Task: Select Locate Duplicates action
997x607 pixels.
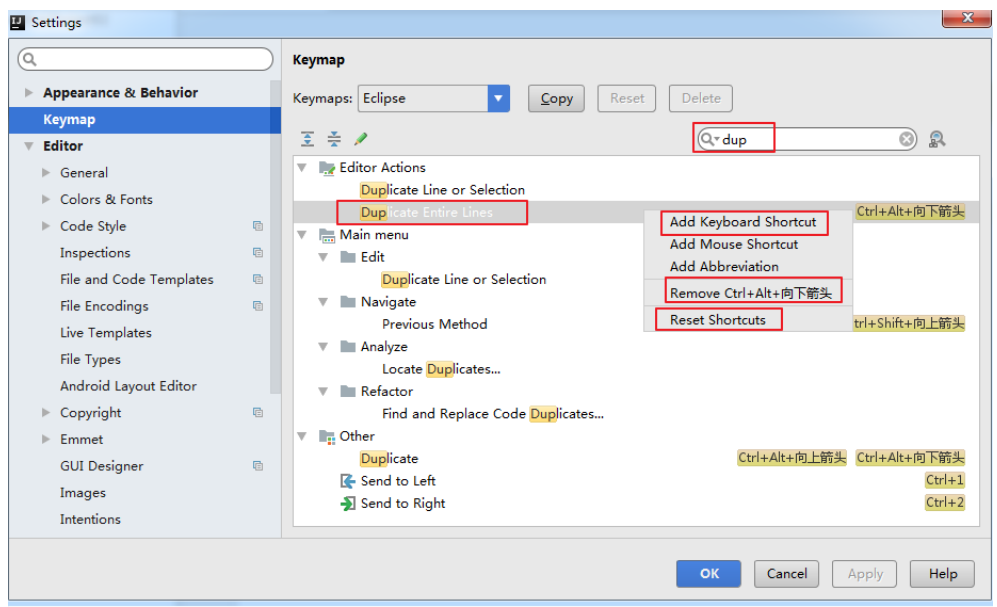Action: pyautogui.click(x=441, y=369)
